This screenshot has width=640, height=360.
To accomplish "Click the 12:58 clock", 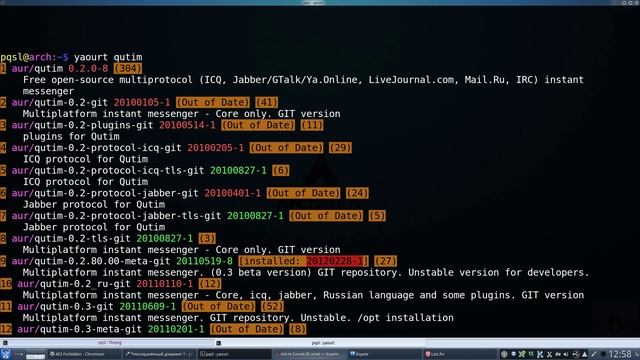I will click(x=620, y=354).
